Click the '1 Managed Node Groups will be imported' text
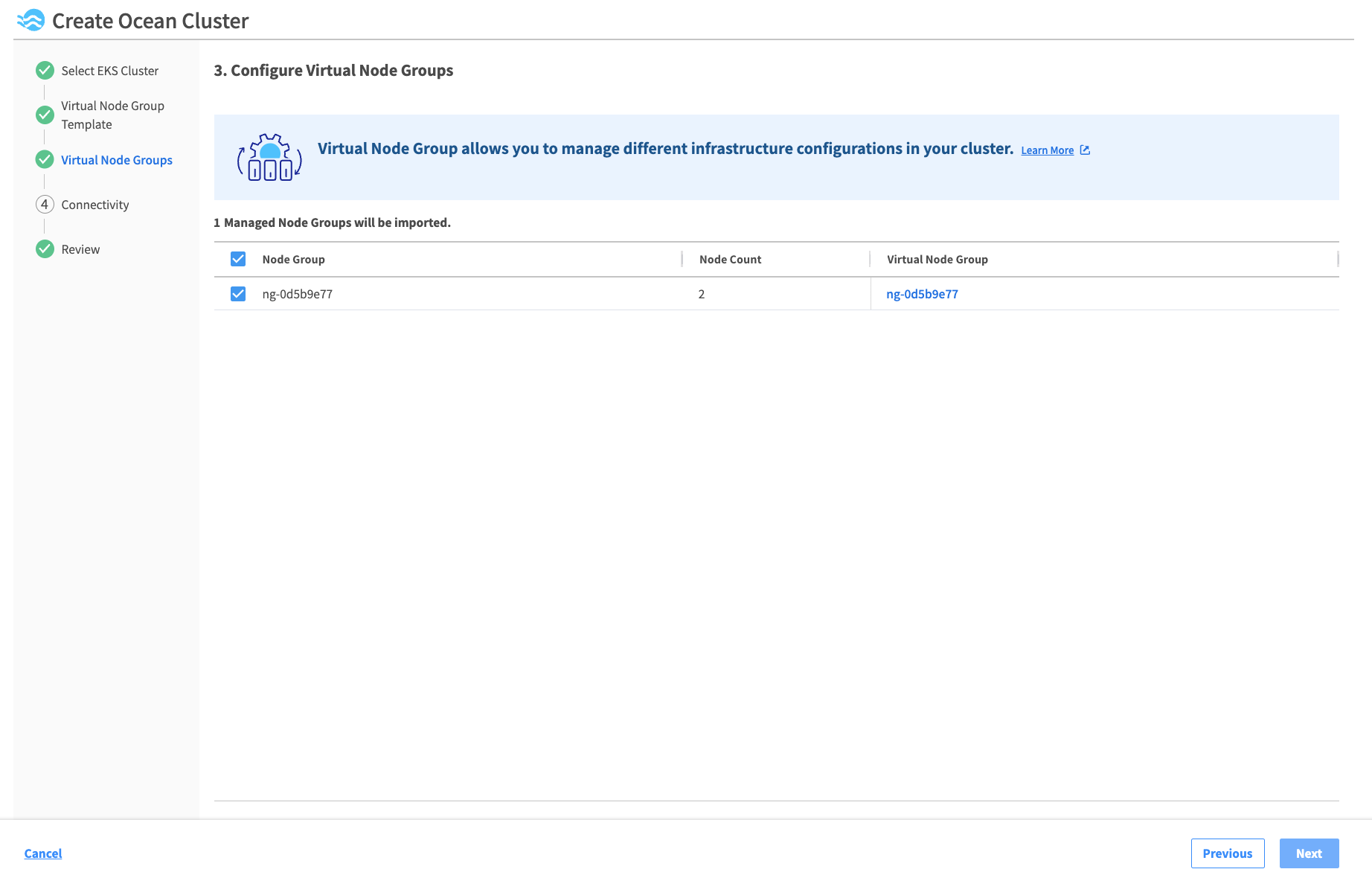Screen dimensions: 1372x872 point(332,222)
